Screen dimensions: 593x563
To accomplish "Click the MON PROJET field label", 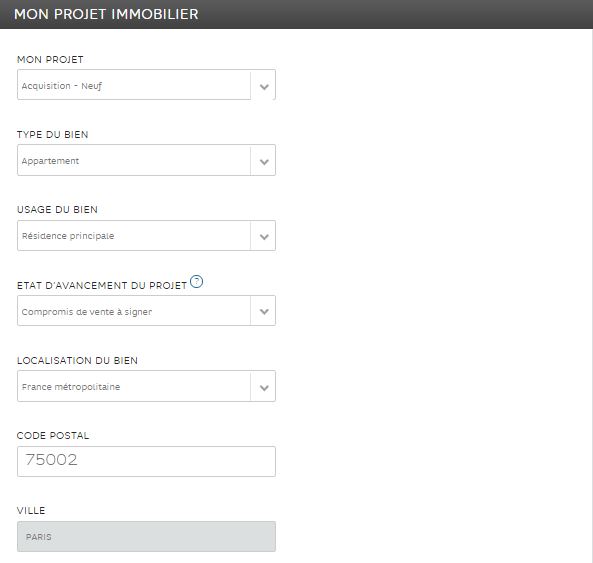I will click(50, 59).
